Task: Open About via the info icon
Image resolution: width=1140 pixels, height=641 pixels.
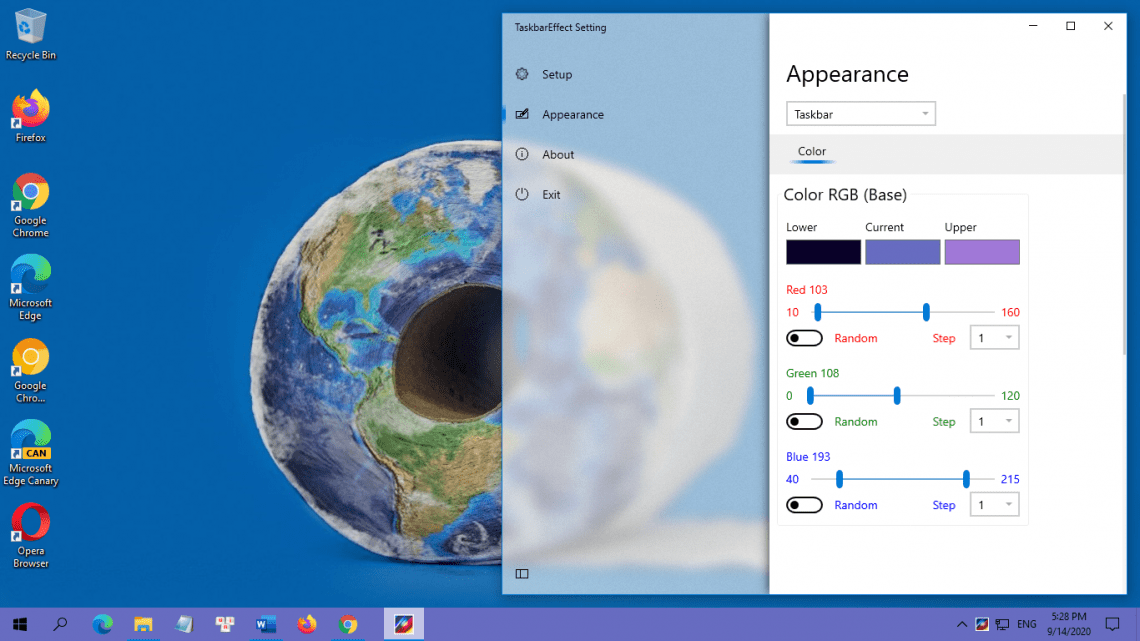Action: [x=521, y=154]
